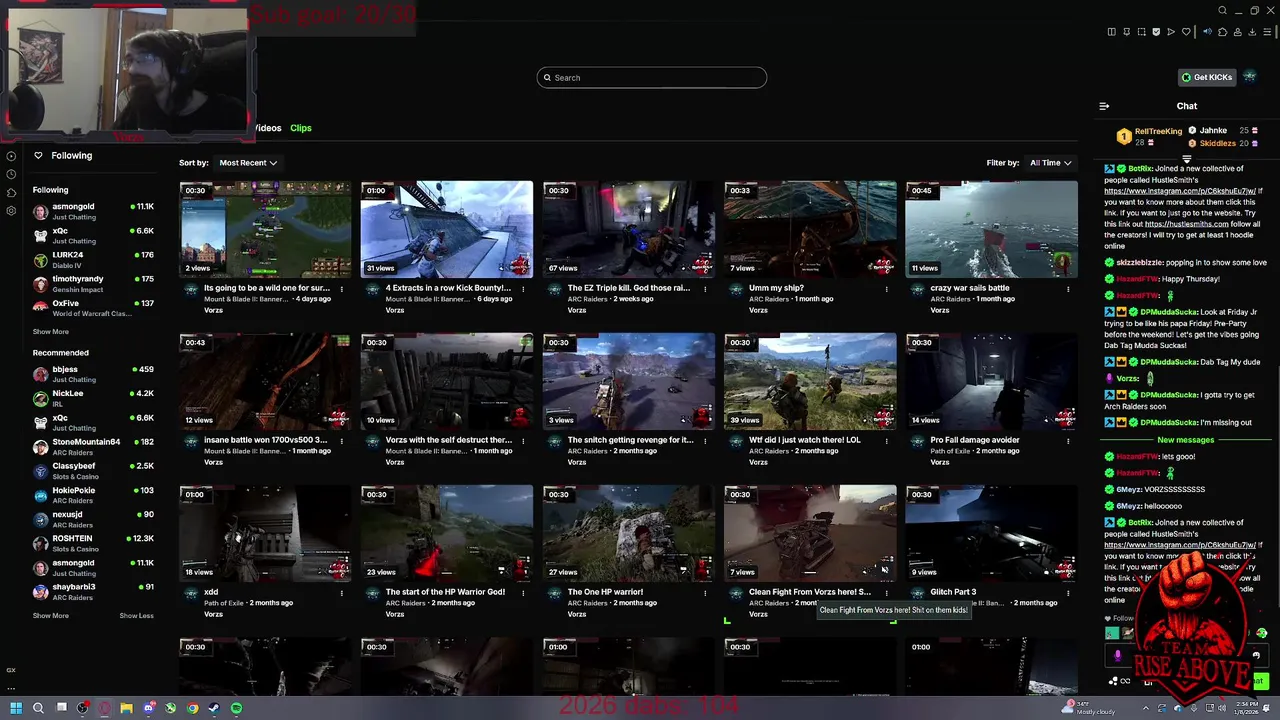The image size is (1280, 720).
Task: Play the 'Umm my ship?' clip thumbnail
Action: point(810,229)
